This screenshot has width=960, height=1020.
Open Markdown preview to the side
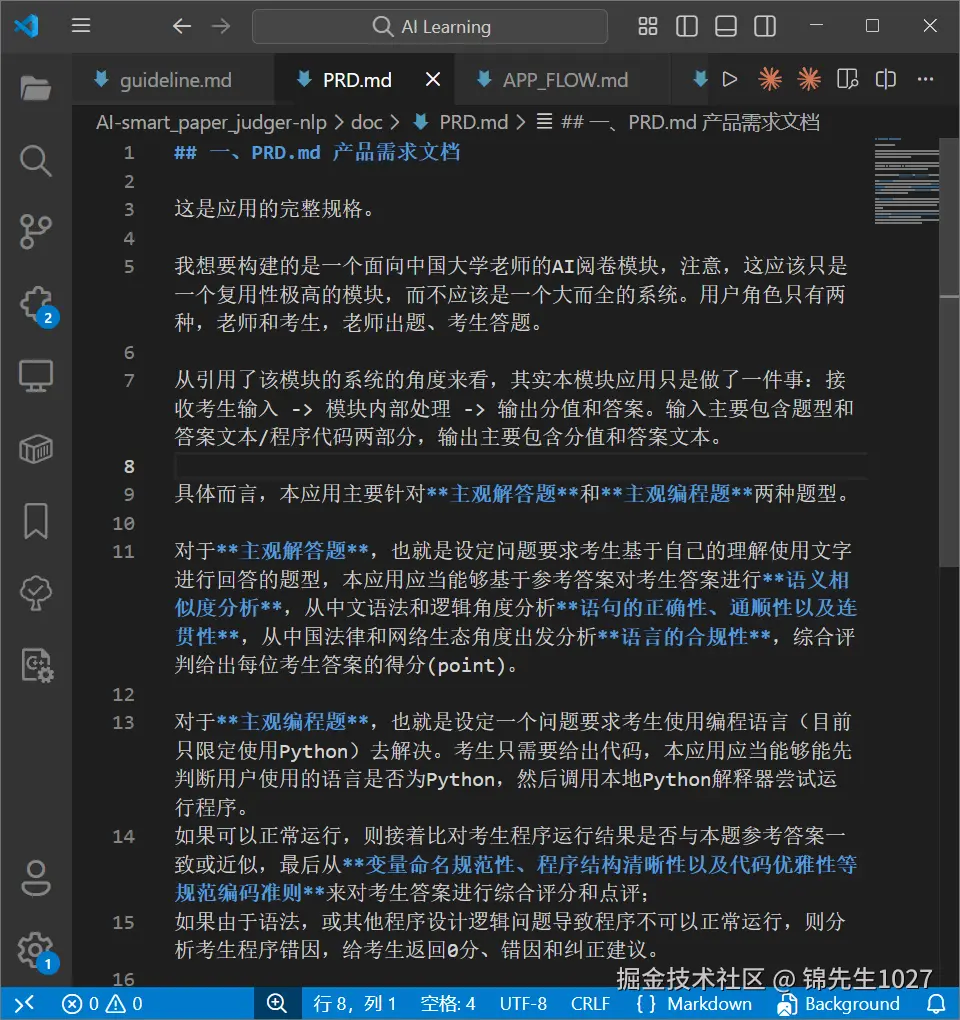[x=846, y=79]
